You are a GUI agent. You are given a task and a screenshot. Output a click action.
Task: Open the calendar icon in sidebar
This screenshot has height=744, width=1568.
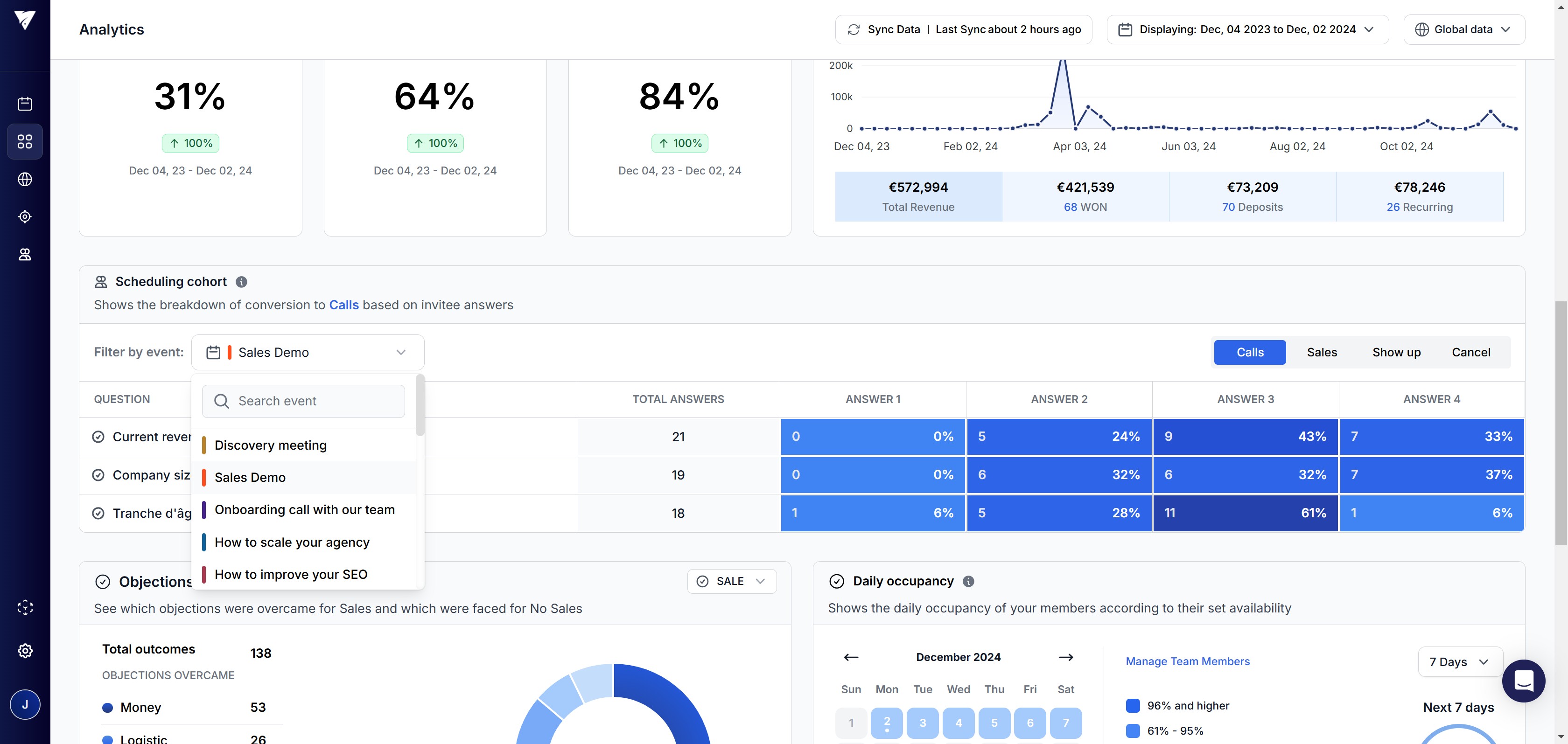click(25, 104)
